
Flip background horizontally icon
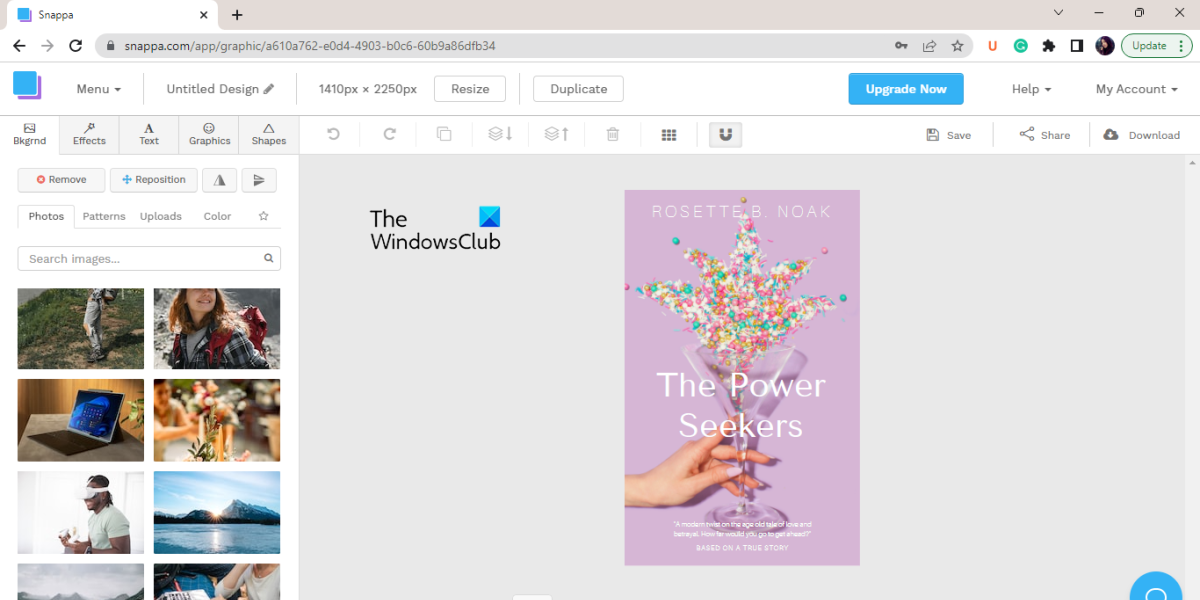coord(219,180)
